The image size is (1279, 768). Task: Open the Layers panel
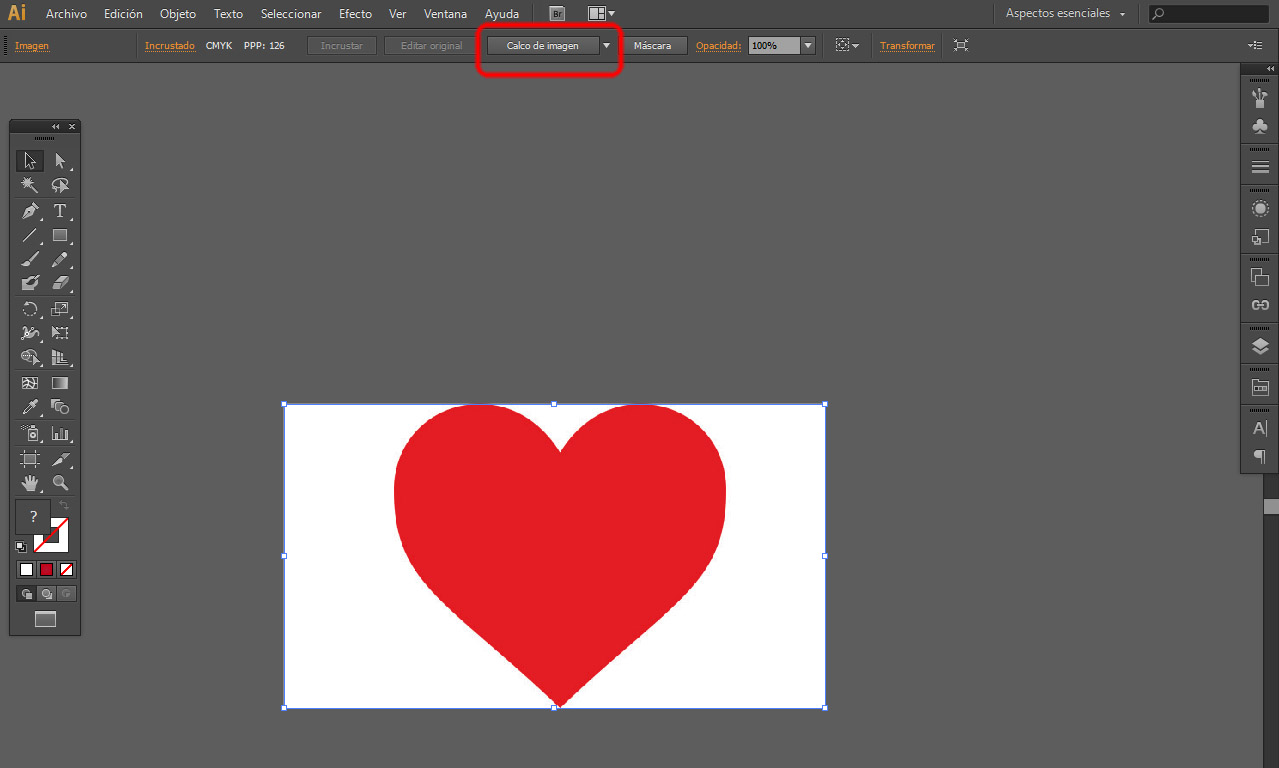click(x=1259, y=344)
